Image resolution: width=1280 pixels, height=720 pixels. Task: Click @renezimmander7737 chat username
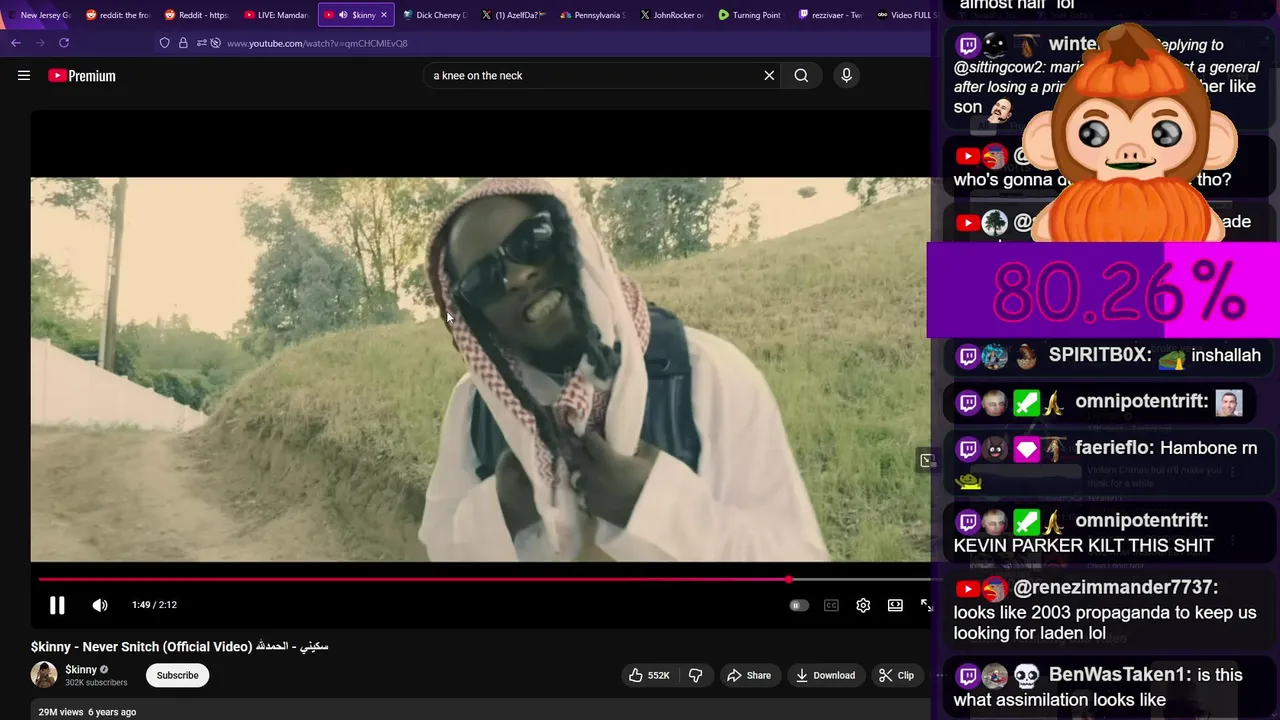(x=1115, y=588)
